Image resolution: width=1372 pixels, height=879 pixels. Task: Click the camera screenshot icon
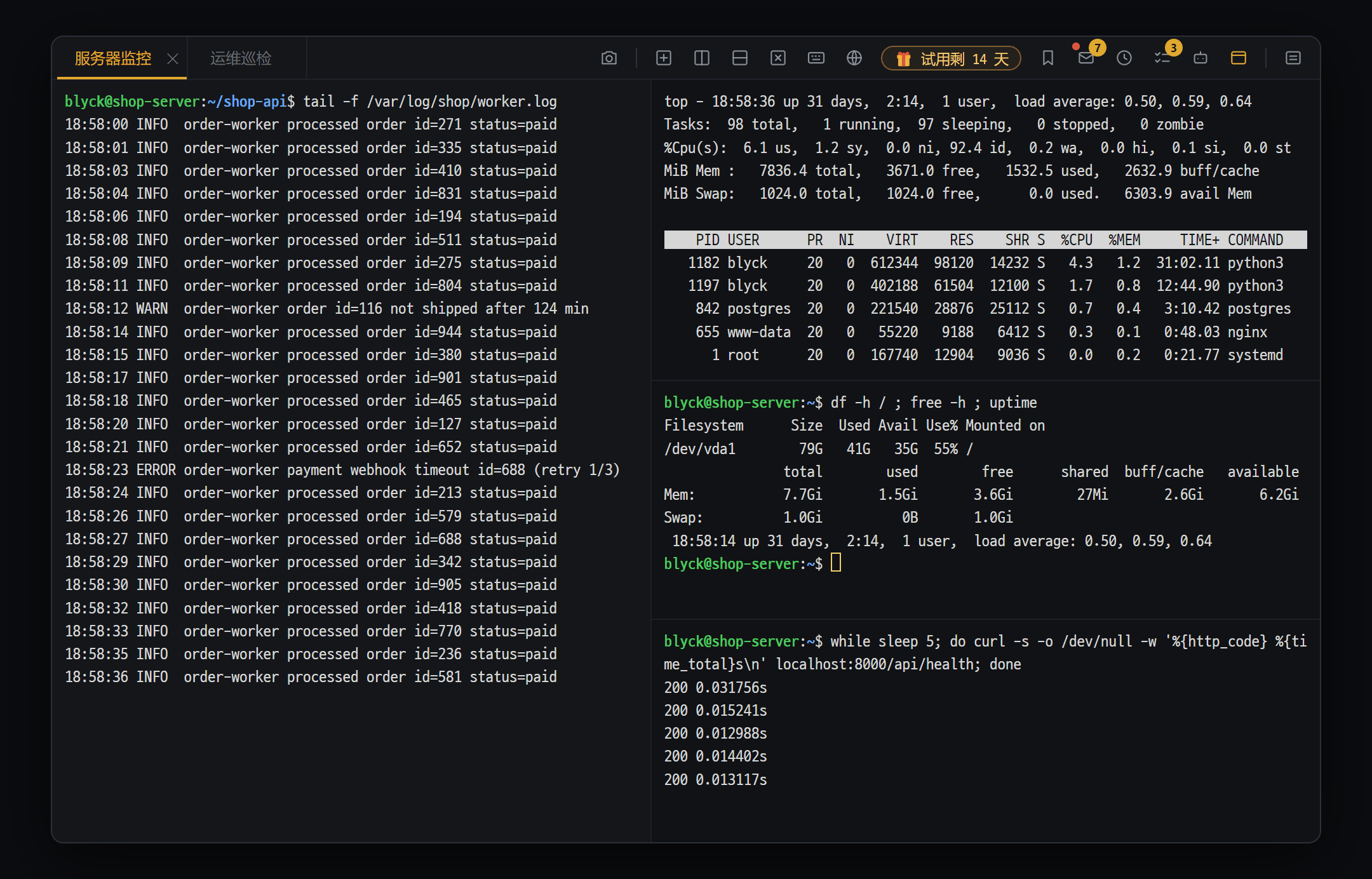tap(609, 58)
